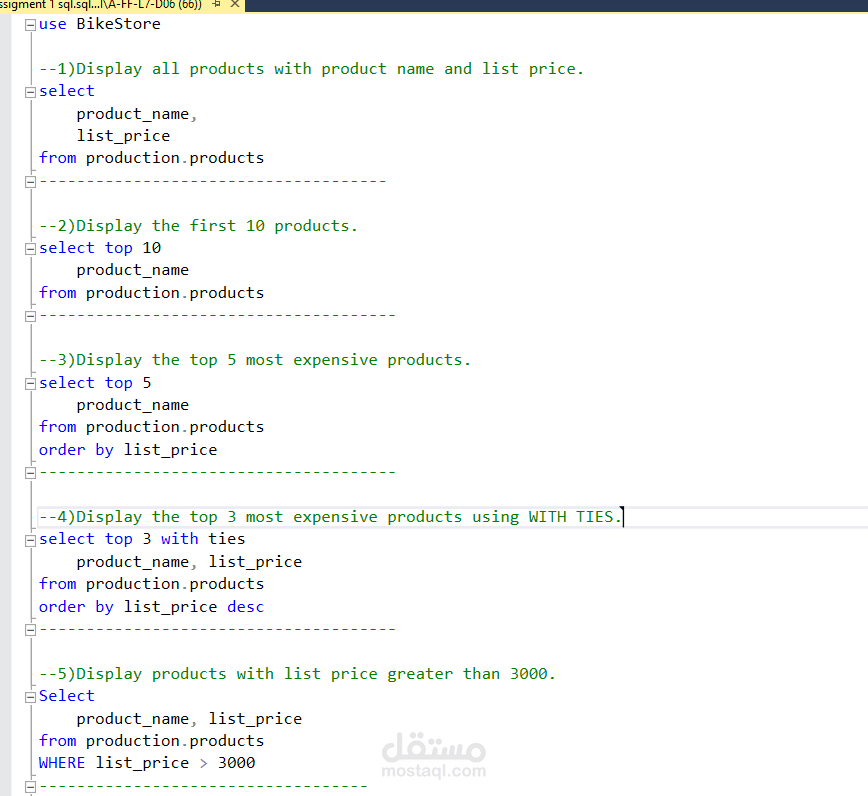Close the sql.sql query tab

tap(235, 4)
